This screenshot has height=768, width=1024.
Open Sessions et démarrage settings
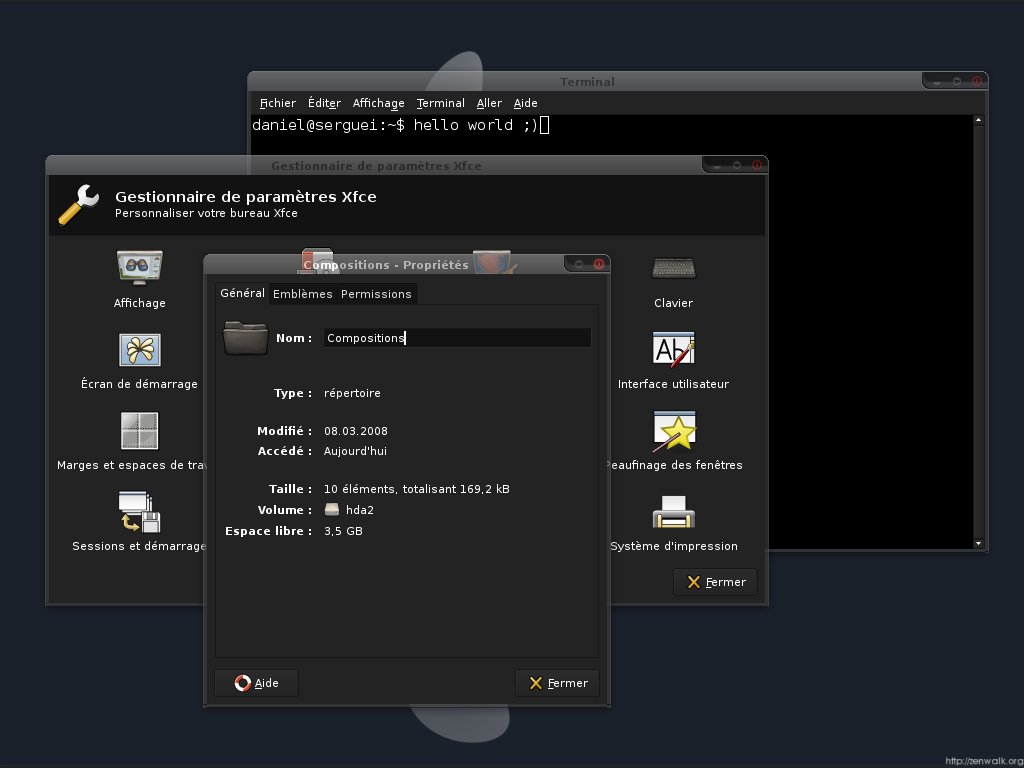pyautogui.click(x=139, y=512)
